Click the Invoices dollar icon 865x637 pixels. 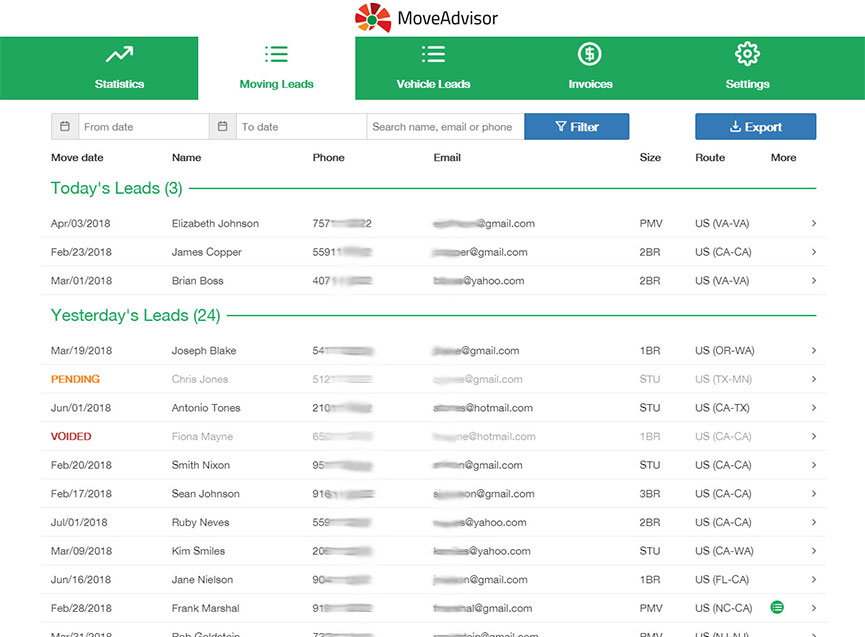click(590, 54)
